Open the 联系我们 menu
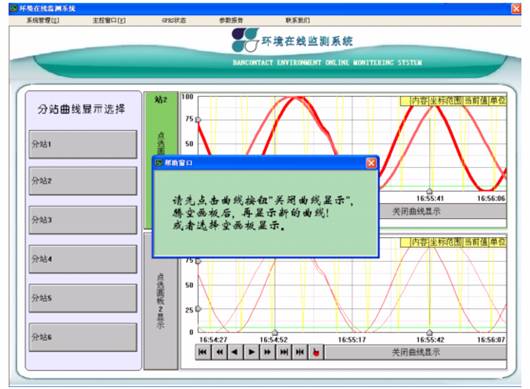 [x=297, y=20]
